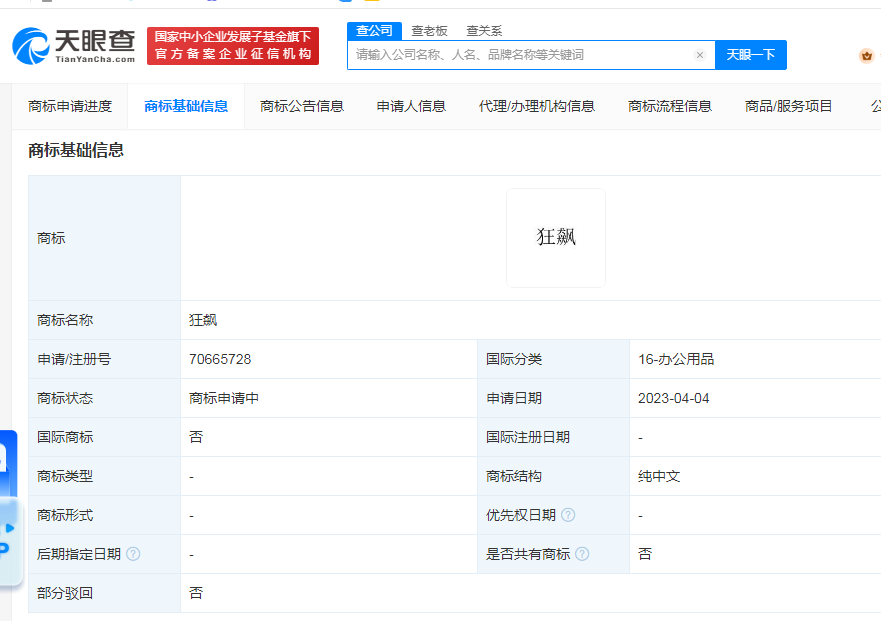This screenshot has height=621, width=881.
Task: Click the help icon beside 是否共有商标
Action: coord(584,553)
